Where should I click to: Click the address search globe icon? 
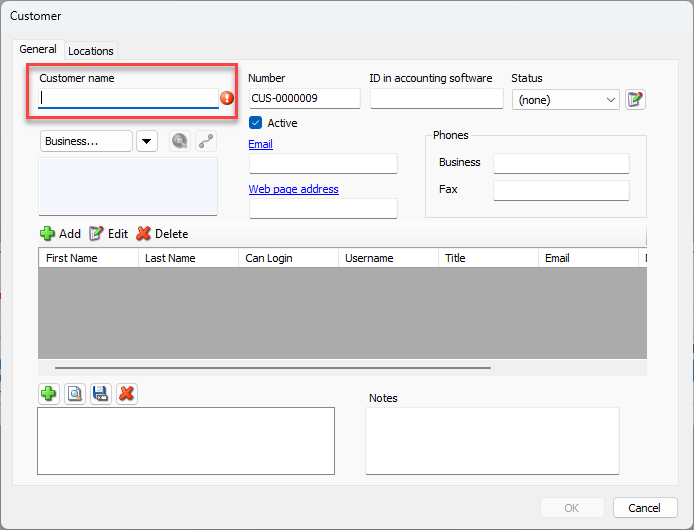180,141
